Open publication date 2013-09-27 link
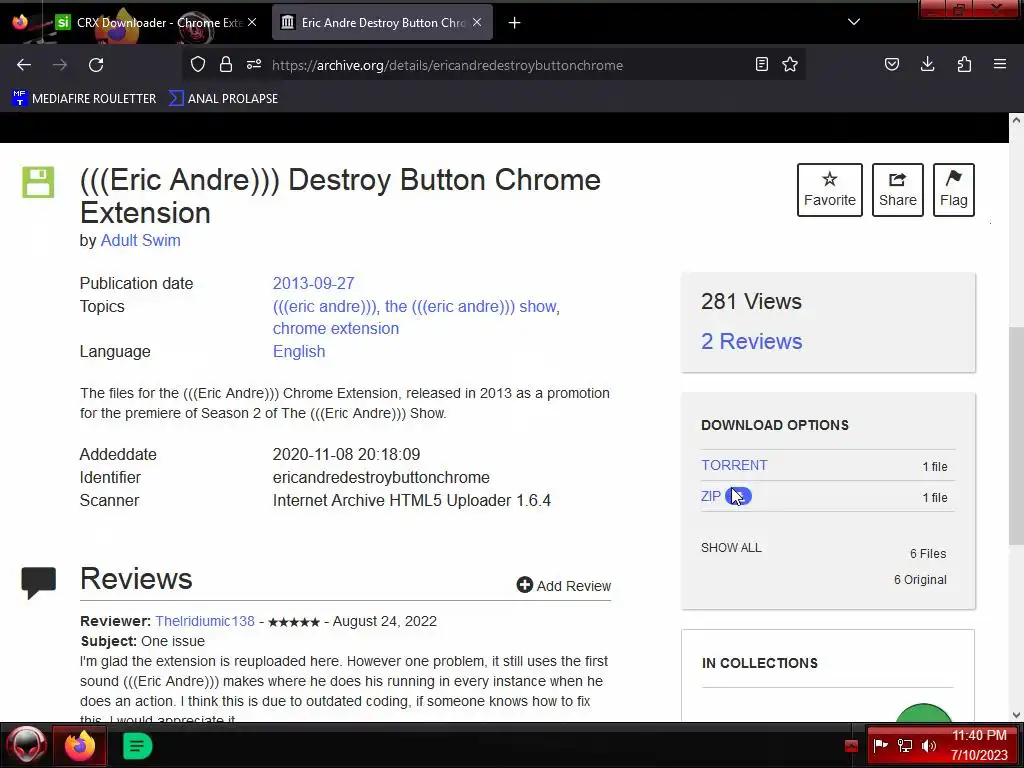1024x768 pixels. (313, 283)
